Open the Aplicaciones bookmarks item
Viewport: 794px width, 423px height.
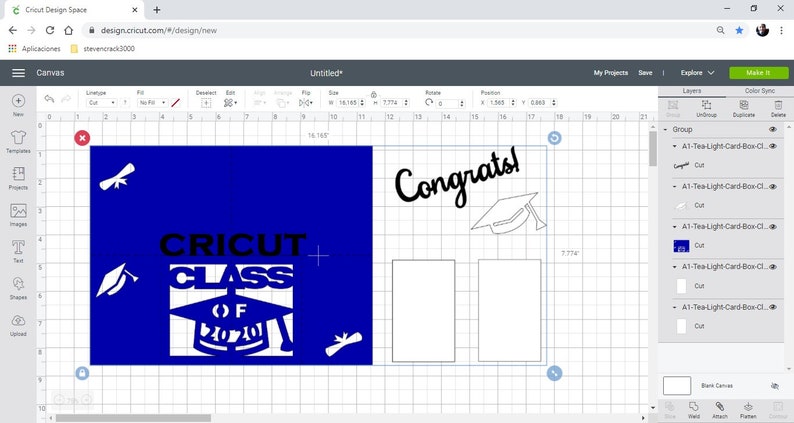34,49
